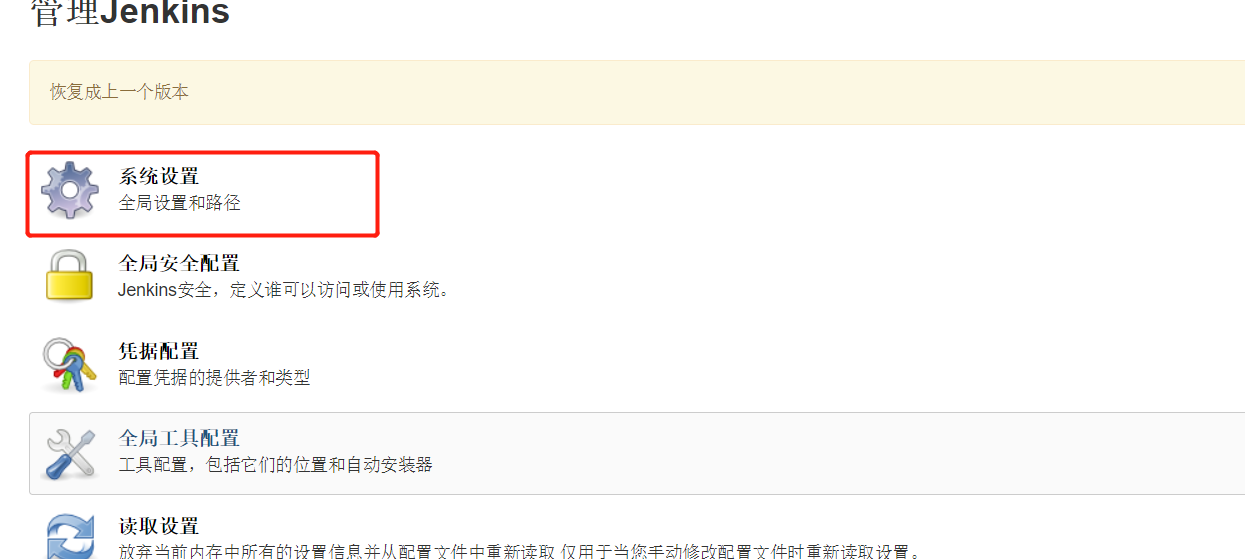This screenshot has height=559, width=1245.
Task: Click the 管理Jenkins page heading
Action: (x=130, y=13)
